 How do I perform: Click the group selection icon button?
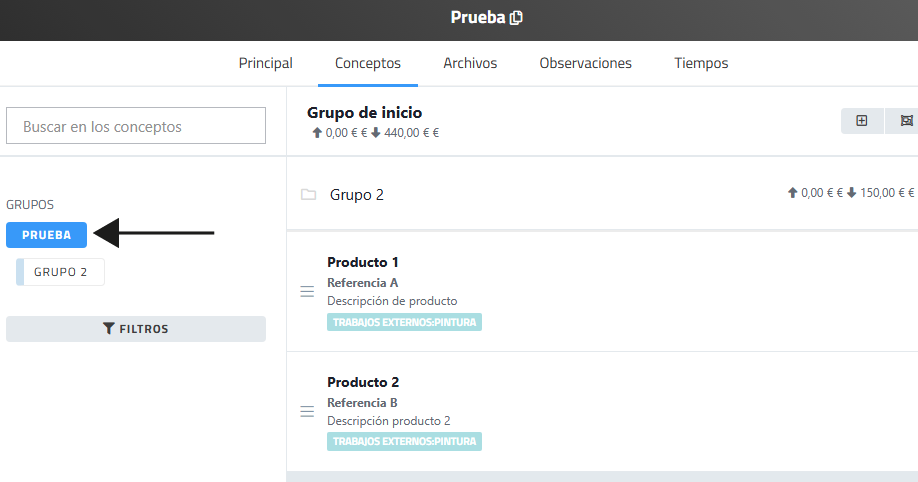(906, 121)
